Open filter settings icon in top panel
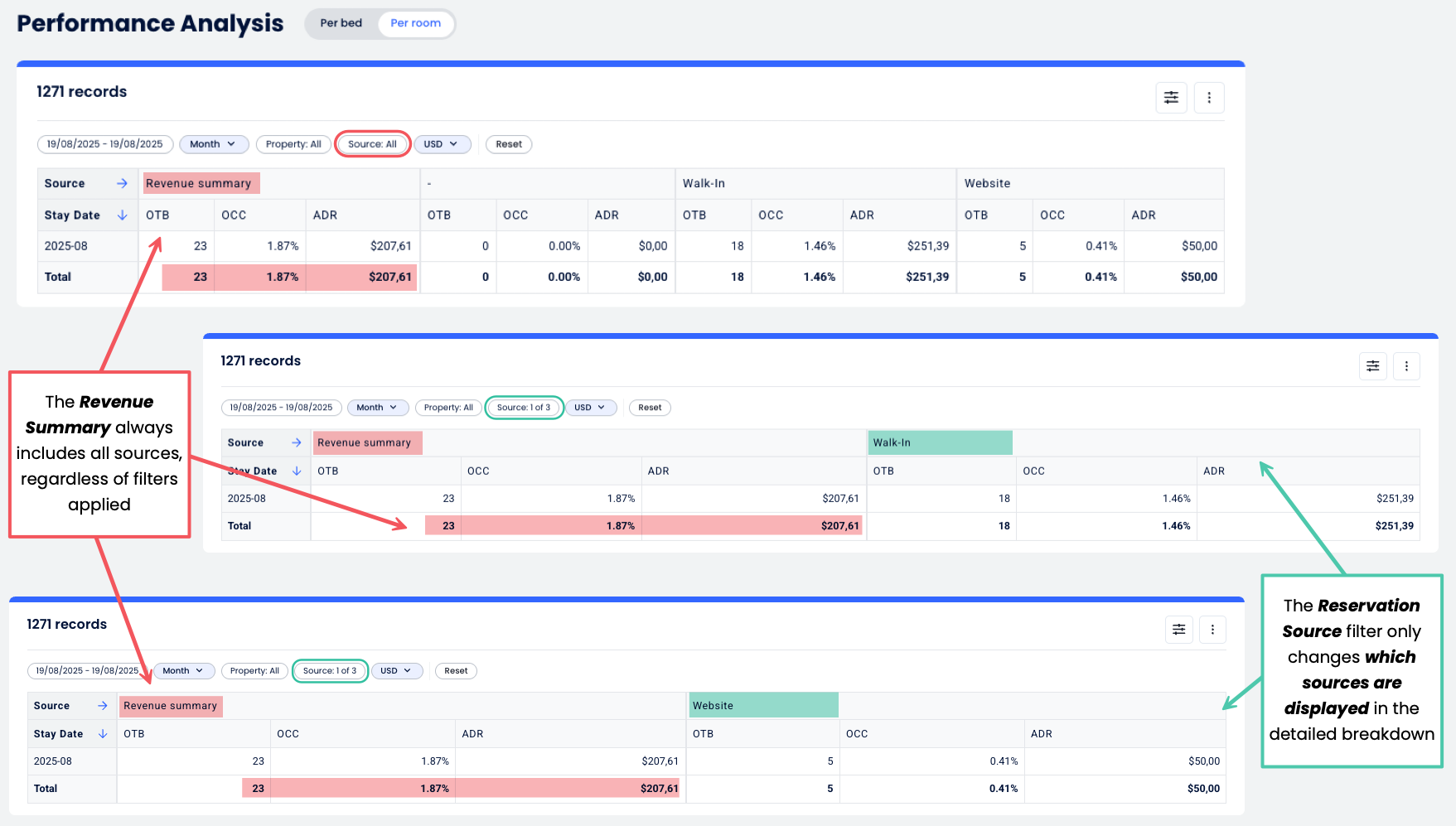1456x826 pixels. click(x=1171, y=98)
